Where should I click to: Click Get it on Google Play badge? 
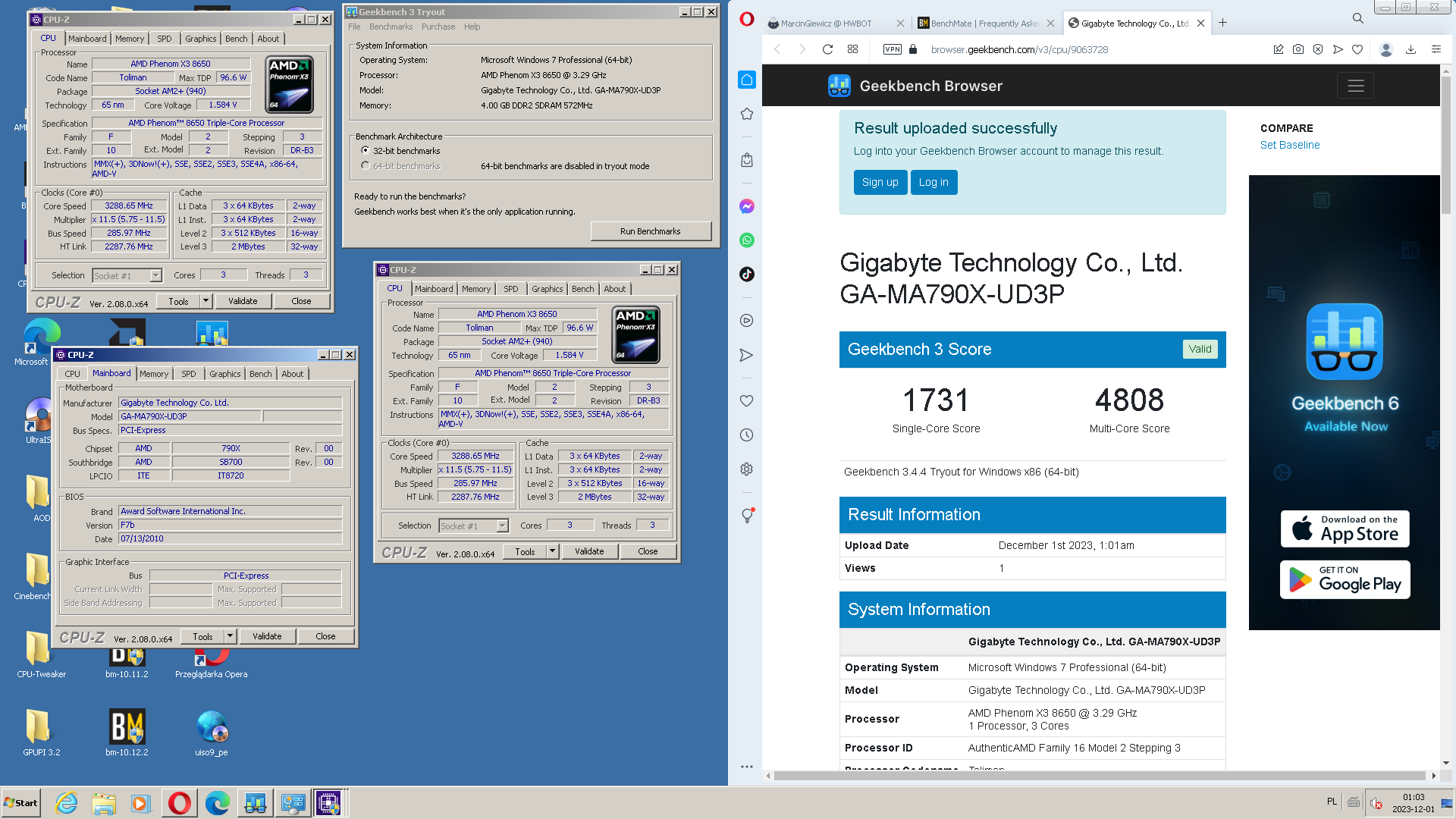pos(1345,579)
